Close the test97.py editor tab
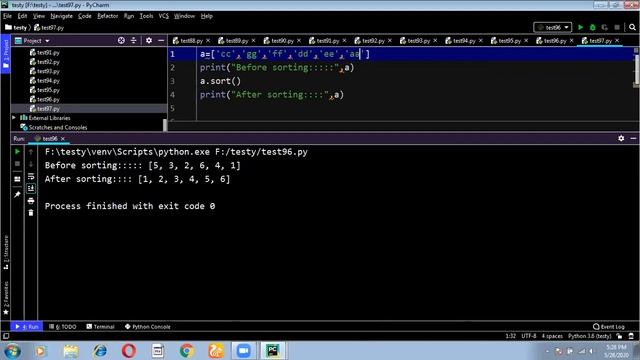Screen dimensions: 640x360 (617, 40)
